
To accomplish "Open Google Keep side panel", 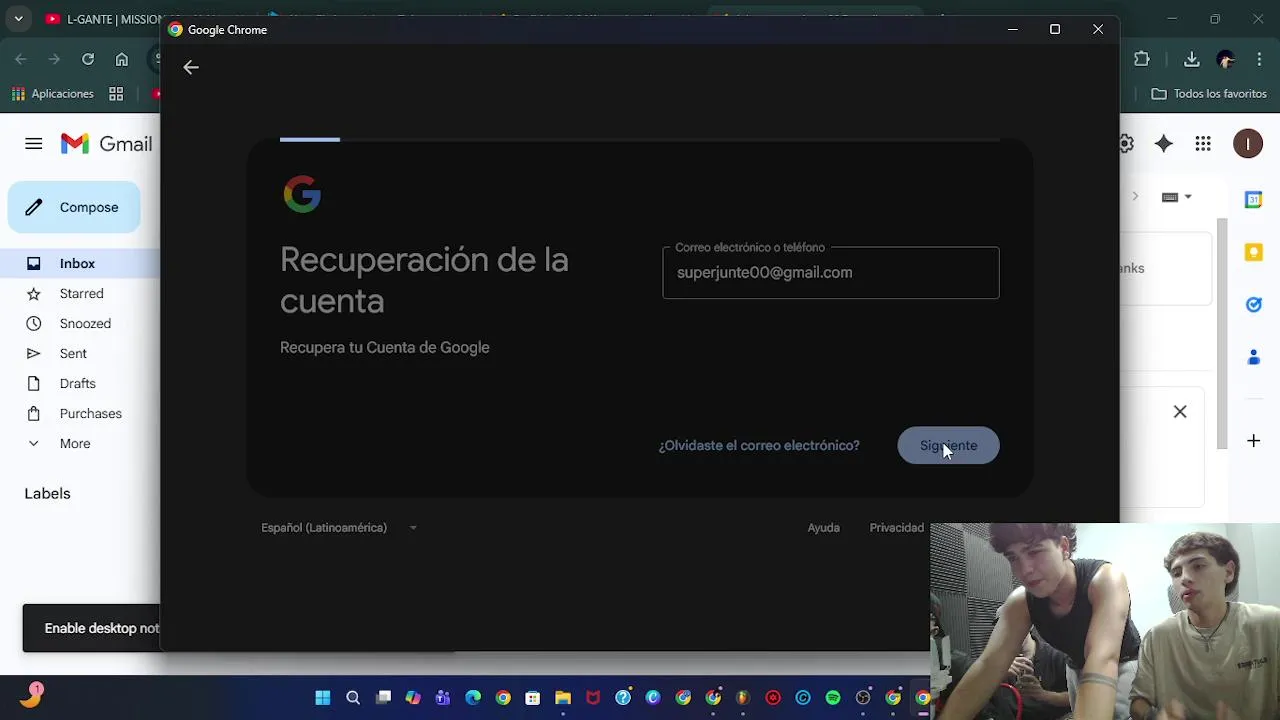I will pos(1253,252).
